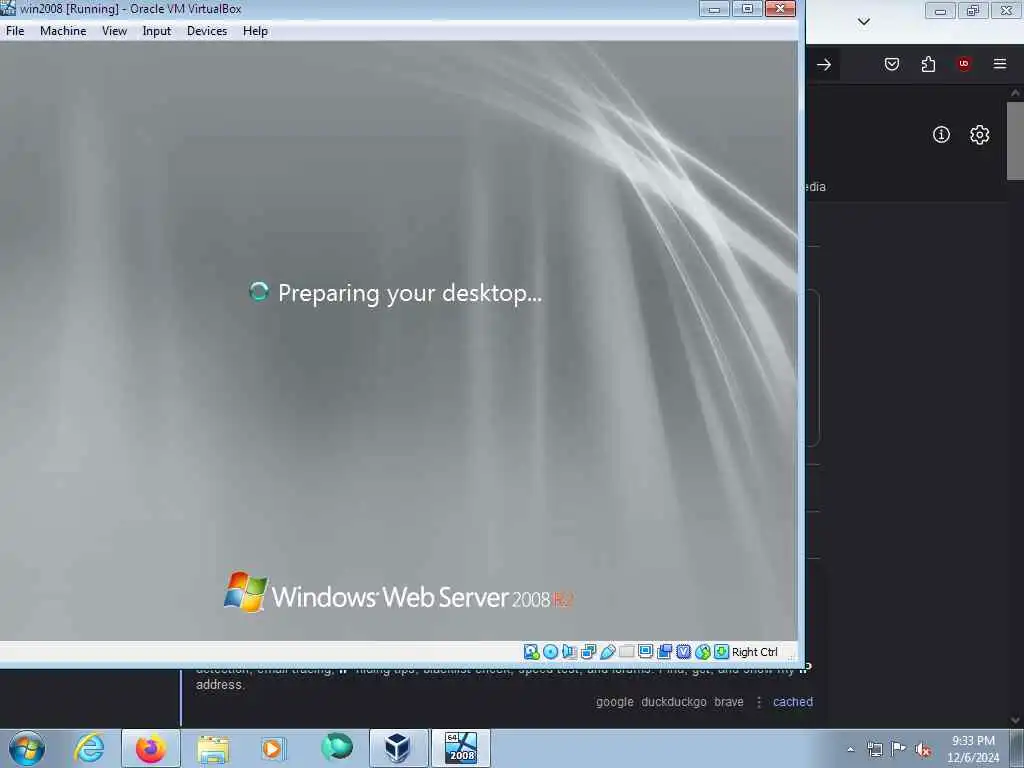Click the scrollbar down arrow in Firefox
The height and width of the screenshot is (768, 1024).
(1015, 720)
